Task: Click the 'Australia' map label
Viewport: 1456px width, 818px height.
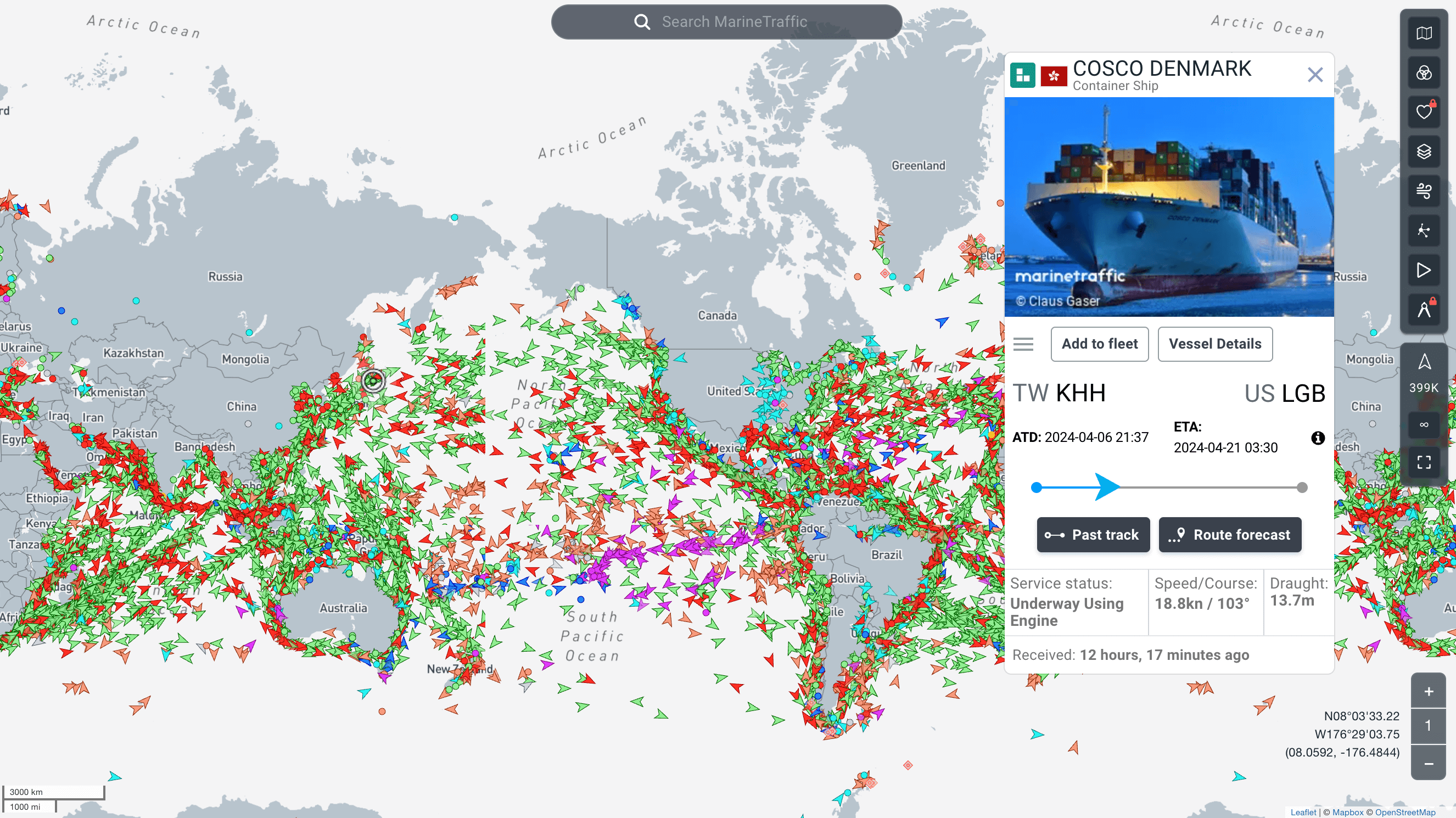Action: [x=343, y=608]
